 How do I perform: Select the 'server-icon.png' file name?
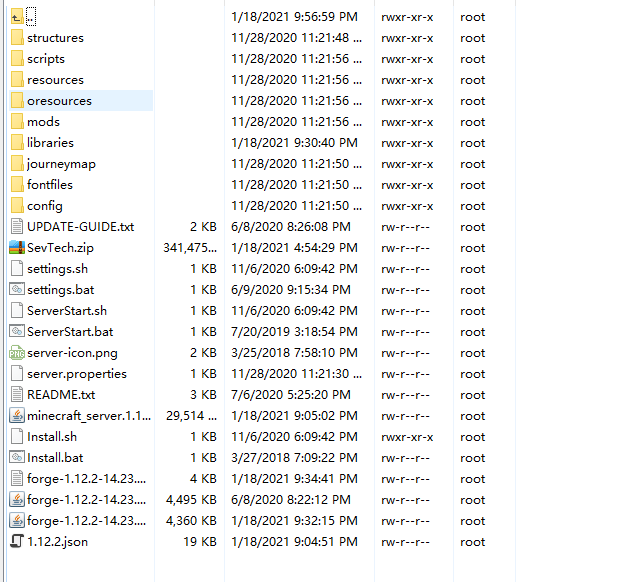pyautogui.click(x=72, y=353)
